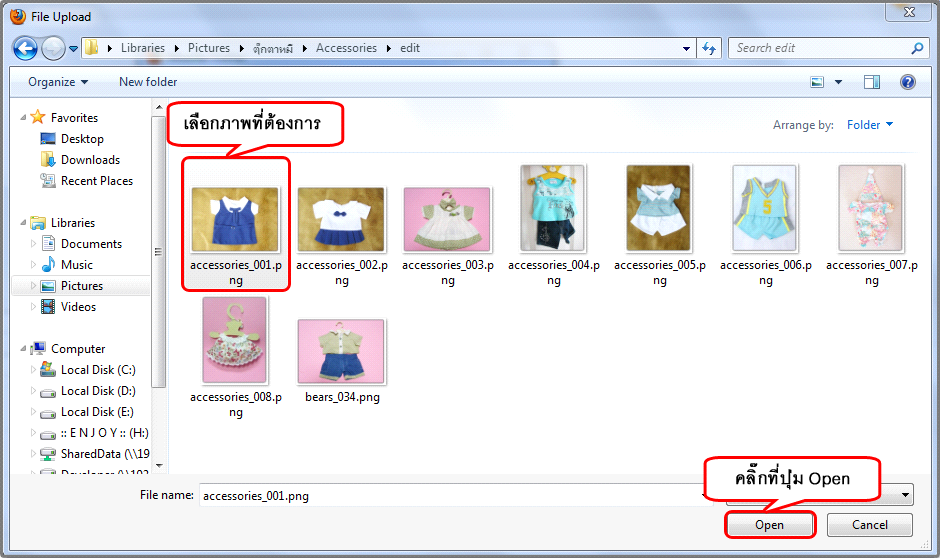Image resolution: width=940 pixels, height=558 pixels.
Task: Click the Music library icon
Action: coord(48,264)
